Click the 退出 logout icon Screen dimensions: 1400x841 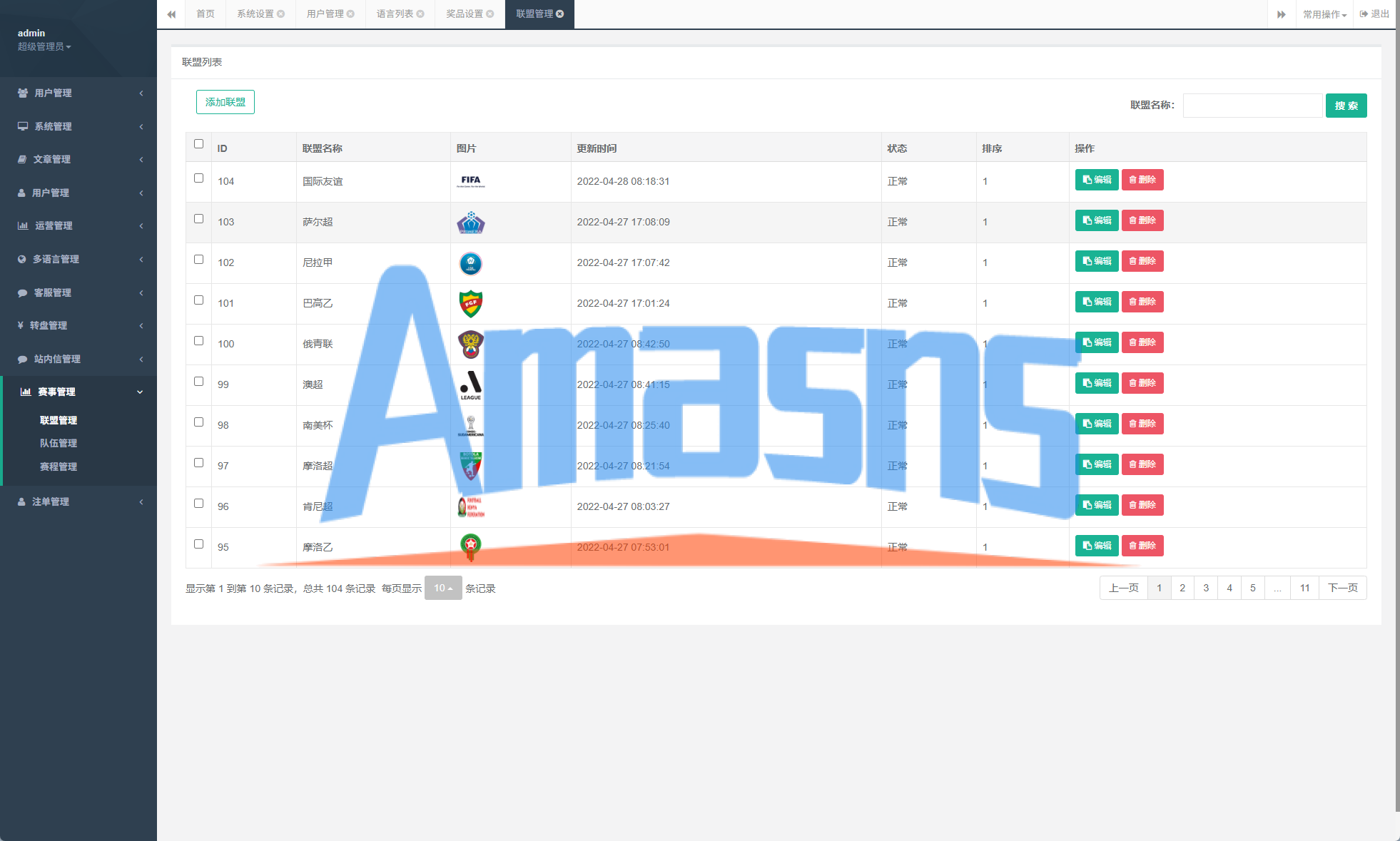point(1364,14)
